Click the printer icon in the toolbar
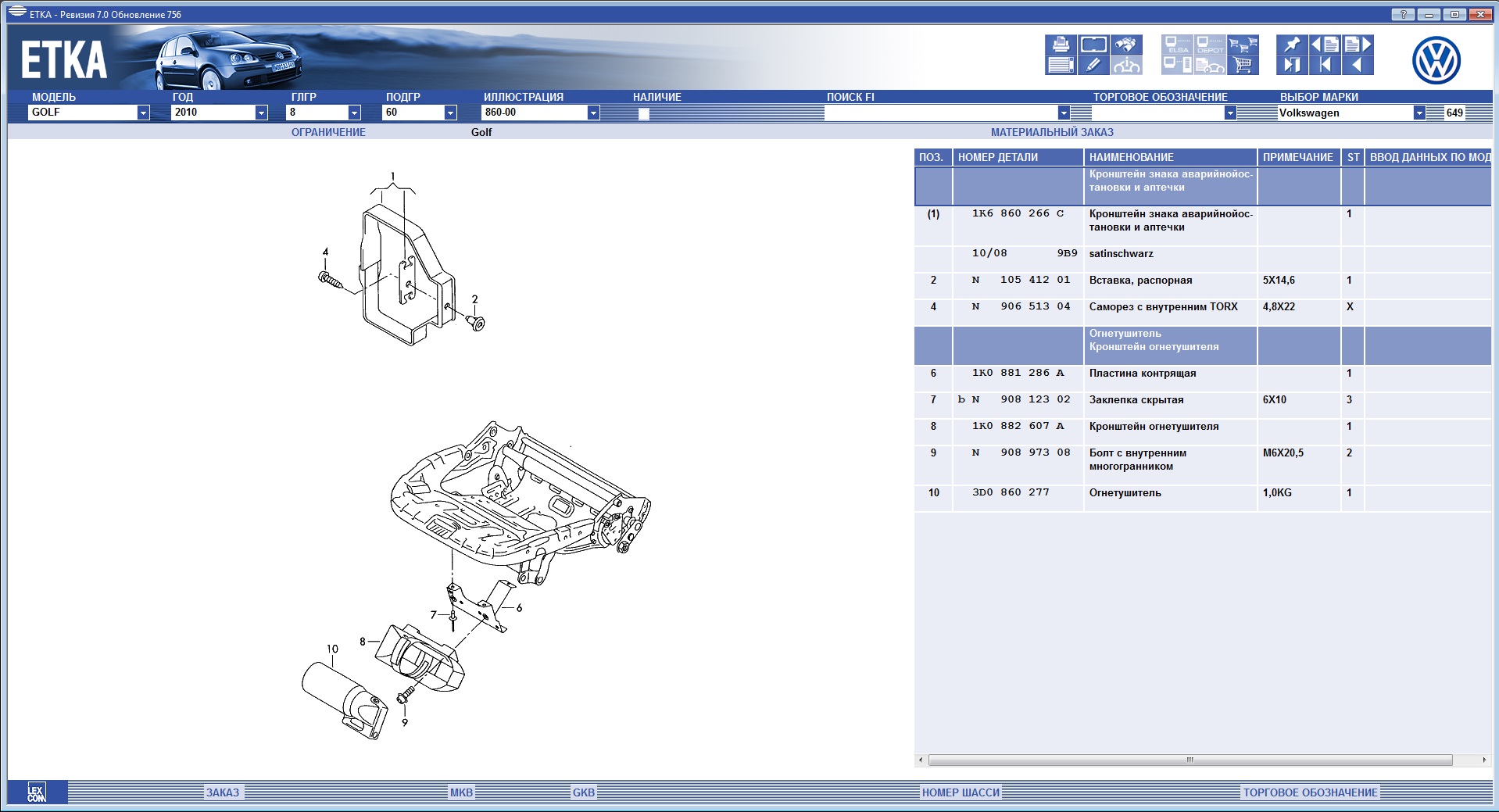1499x812 pixels. [1061, 45]
